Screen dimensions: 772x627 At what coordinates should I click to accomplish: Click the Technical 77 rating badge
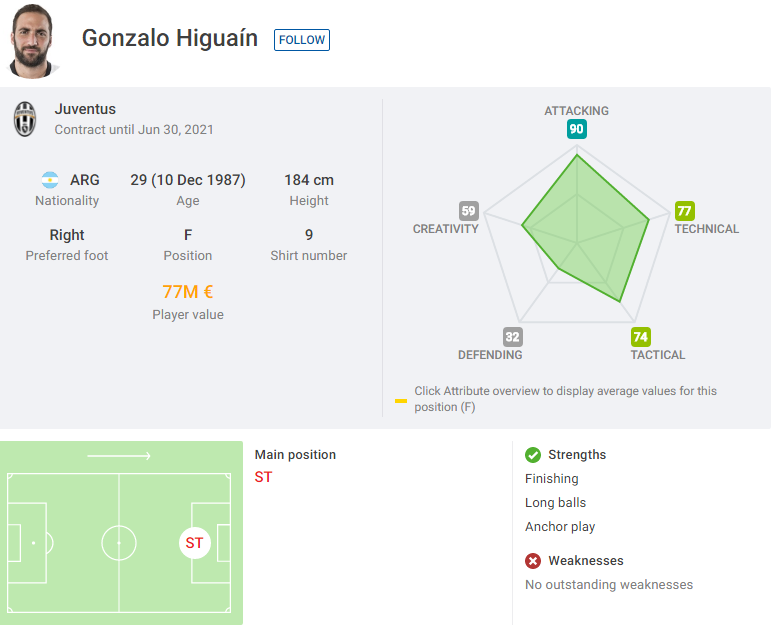[684, 211]
